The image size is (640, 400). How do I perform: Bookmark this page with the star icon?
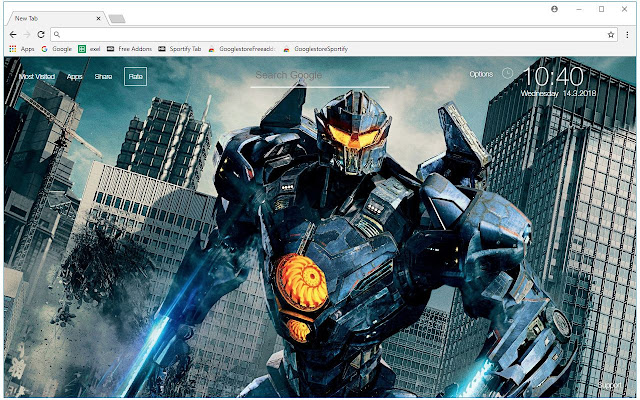click(x=611, y=35)
